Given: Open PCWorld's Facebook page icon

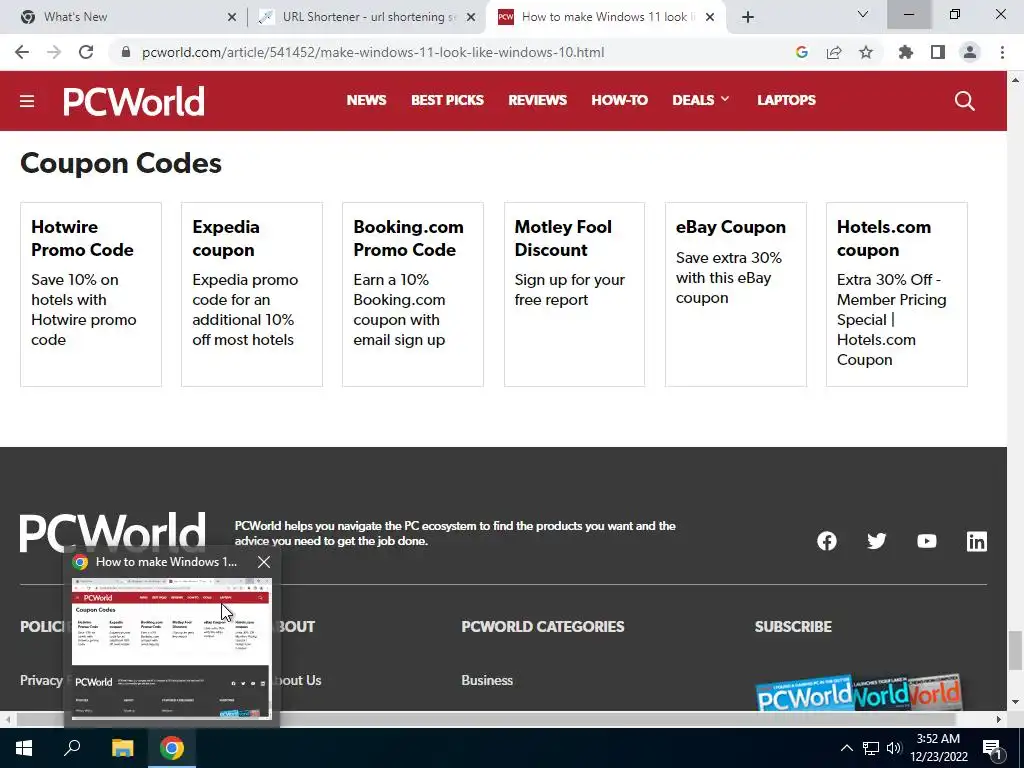Looking at the screenshot, I should [x=827, y=541].
